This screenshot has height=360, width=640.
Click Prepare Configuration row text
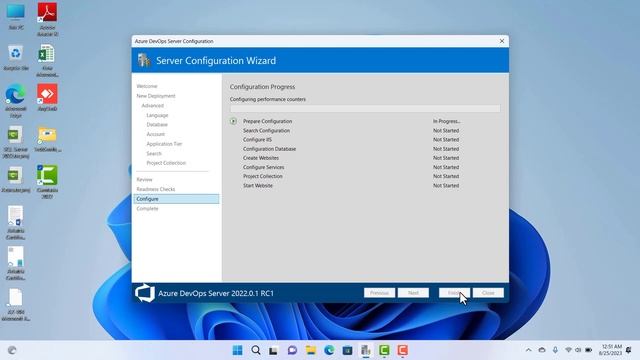[267, 121]
